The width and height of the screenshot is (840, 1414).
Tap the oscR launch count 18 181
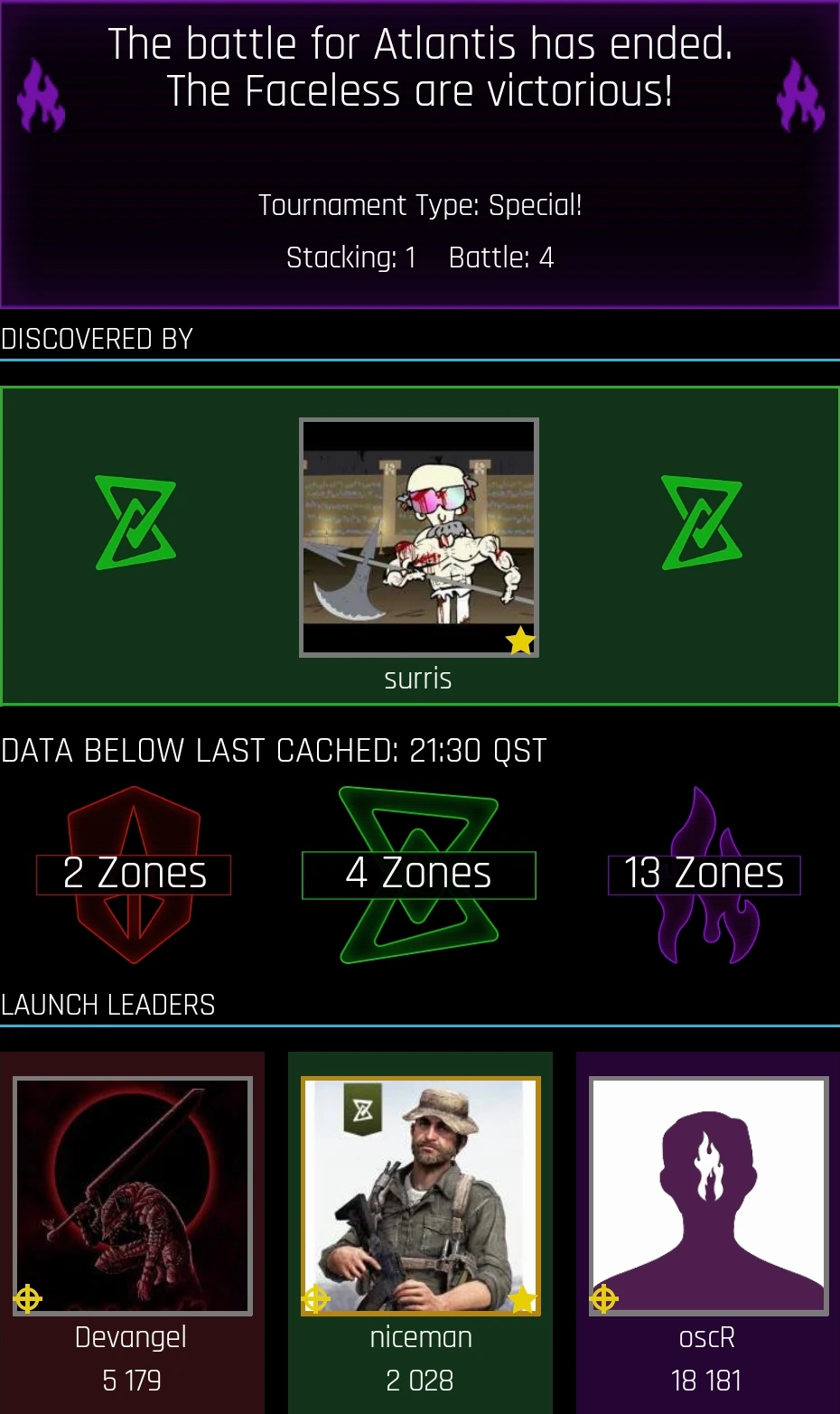(x=706, y=1381)
